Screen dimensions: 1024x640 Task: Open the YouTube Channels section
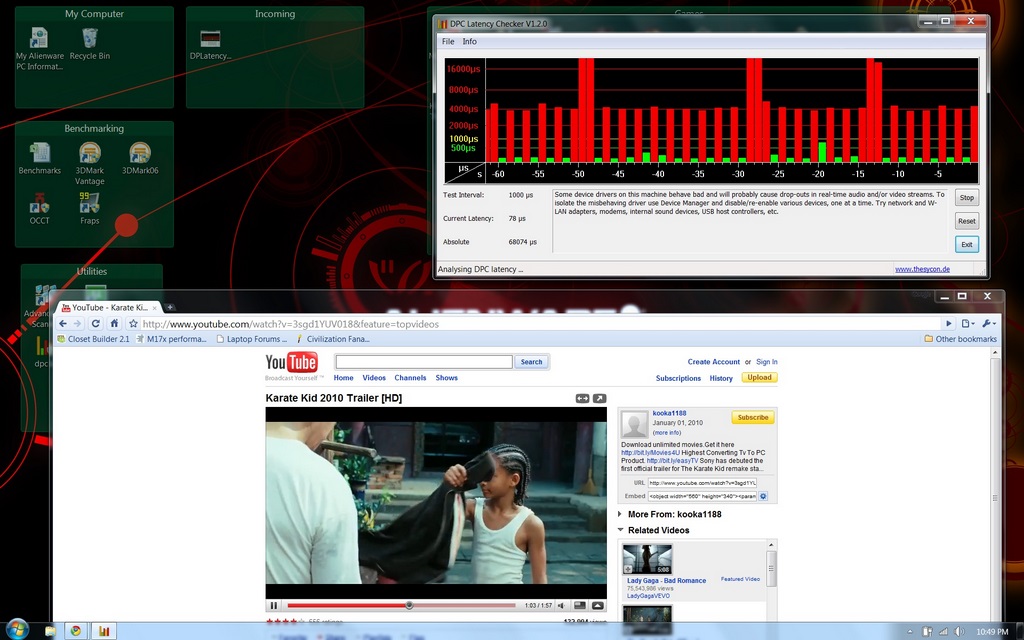pyautogui.click(x=410, y=377)
